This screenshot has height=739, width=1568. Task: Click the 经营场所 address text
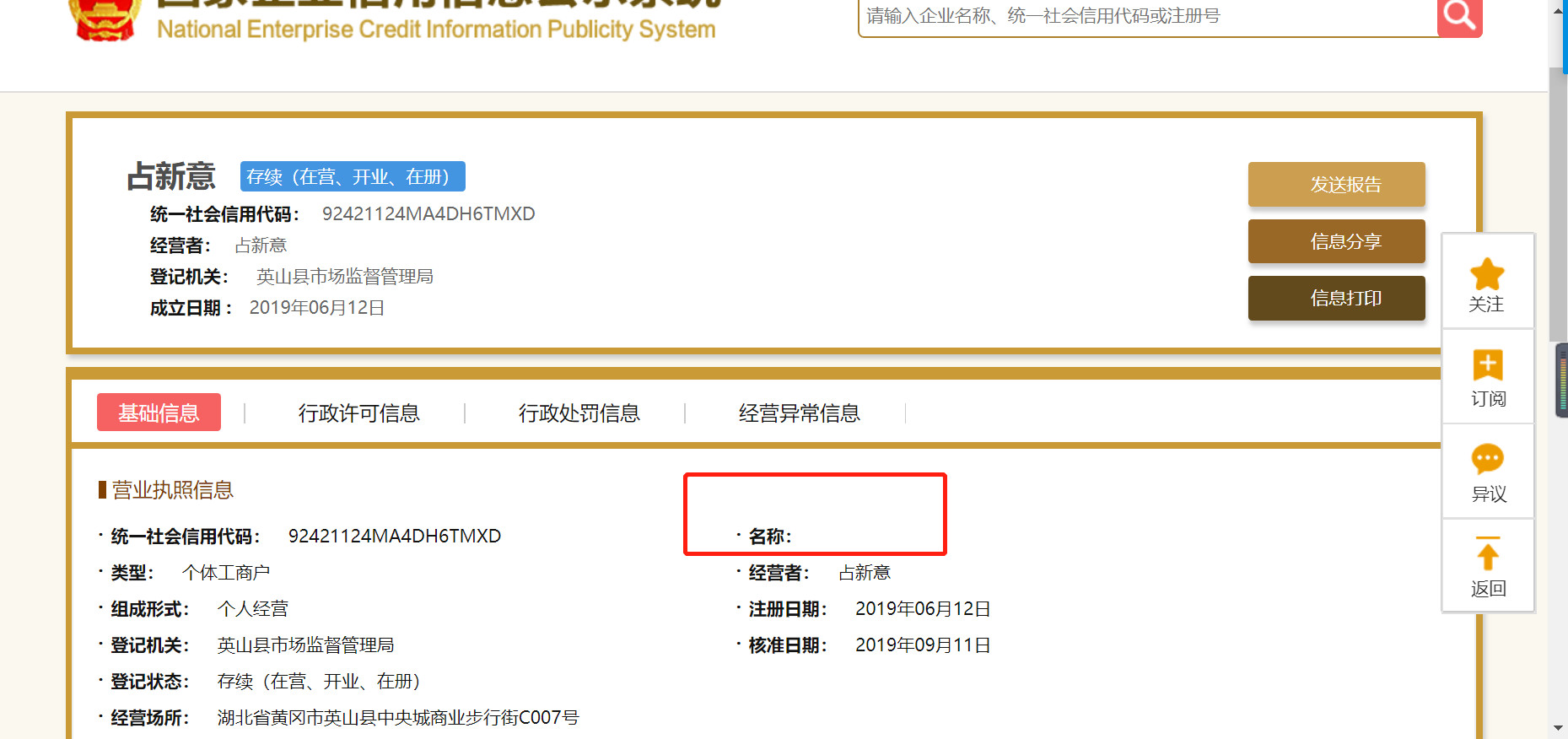(398, 718)
